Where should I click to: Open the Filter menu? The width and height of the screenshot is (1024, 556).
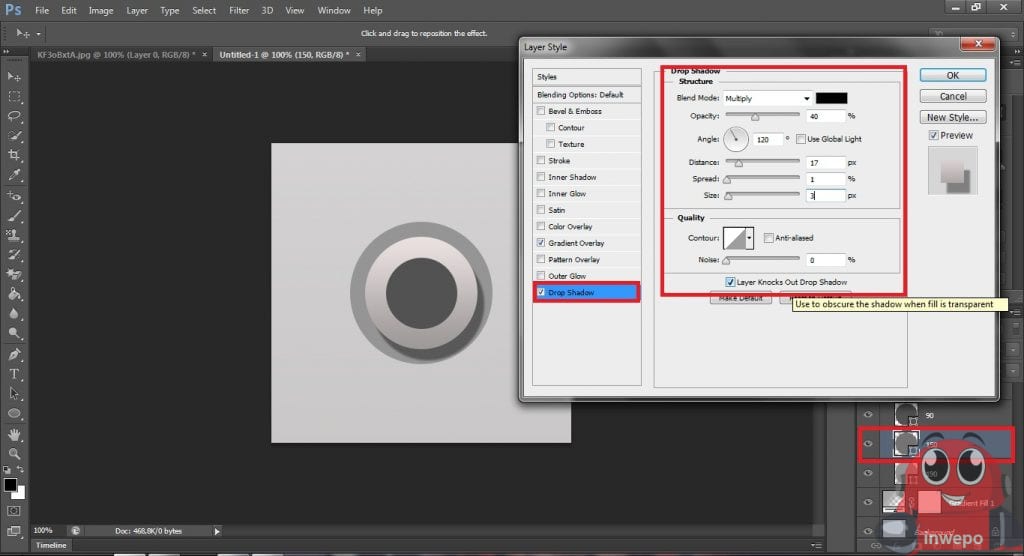(239, 10)
